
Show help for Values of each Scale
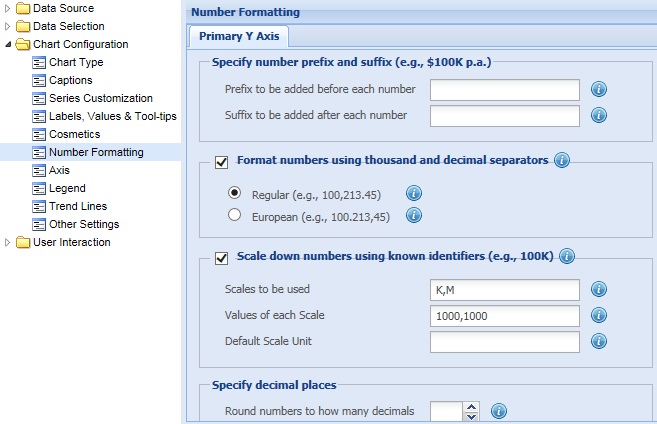click(x=600, y=316)
